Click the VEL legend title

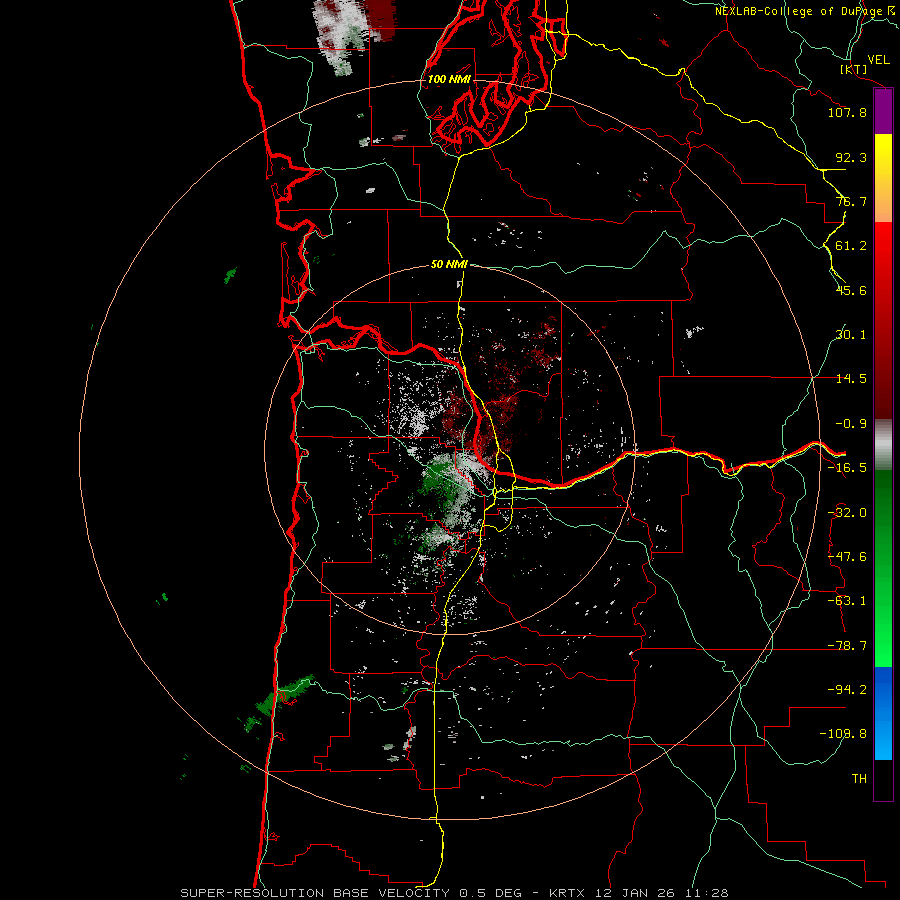pos(878,60)
